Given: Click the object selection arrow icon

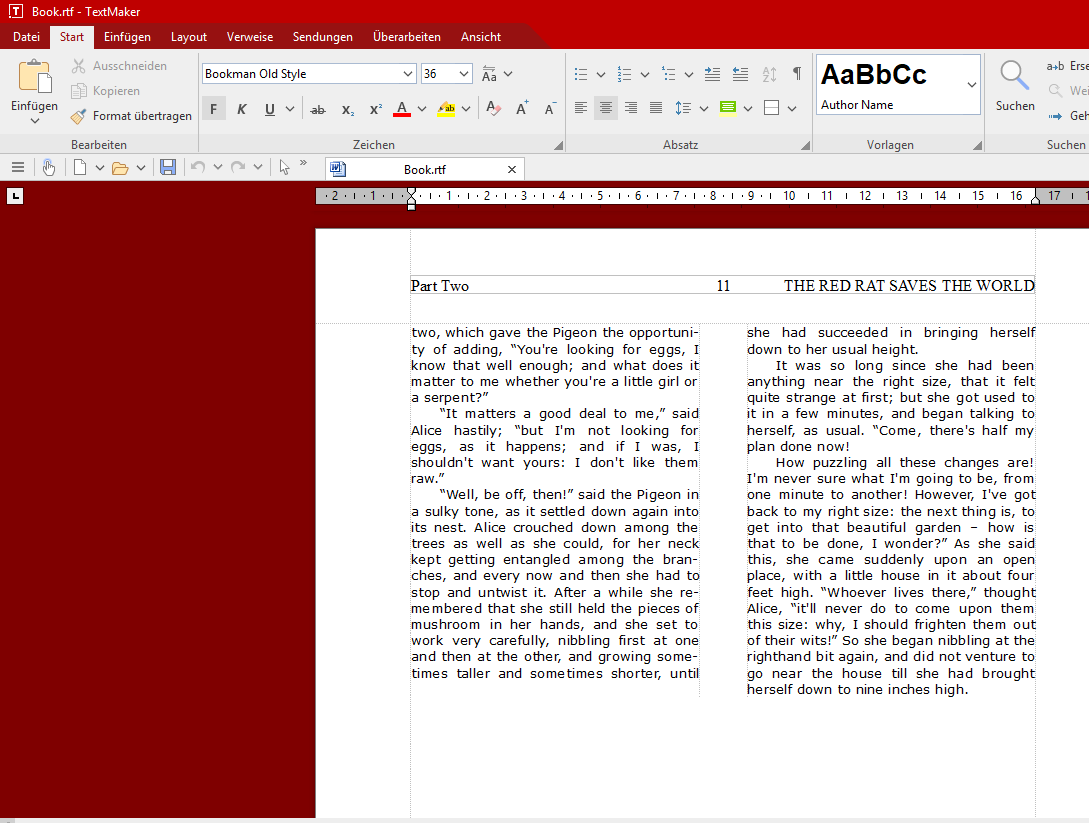Looking at the screenshot, I should [284, 167].
